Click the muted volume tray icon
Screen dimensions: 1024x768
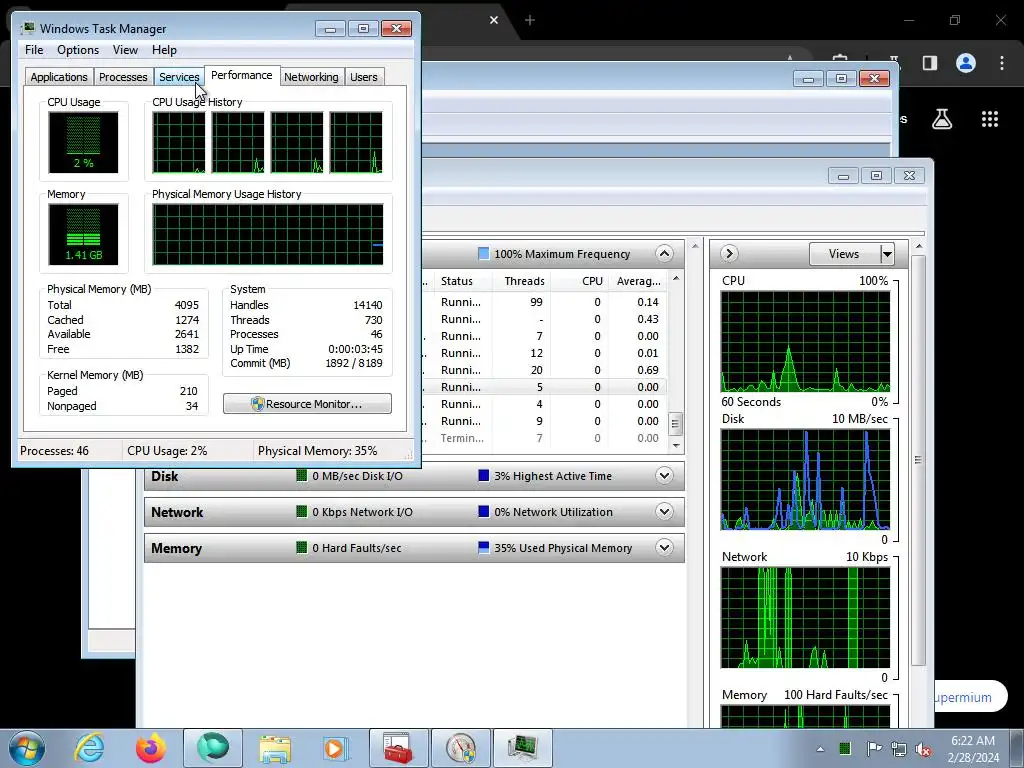923,750
